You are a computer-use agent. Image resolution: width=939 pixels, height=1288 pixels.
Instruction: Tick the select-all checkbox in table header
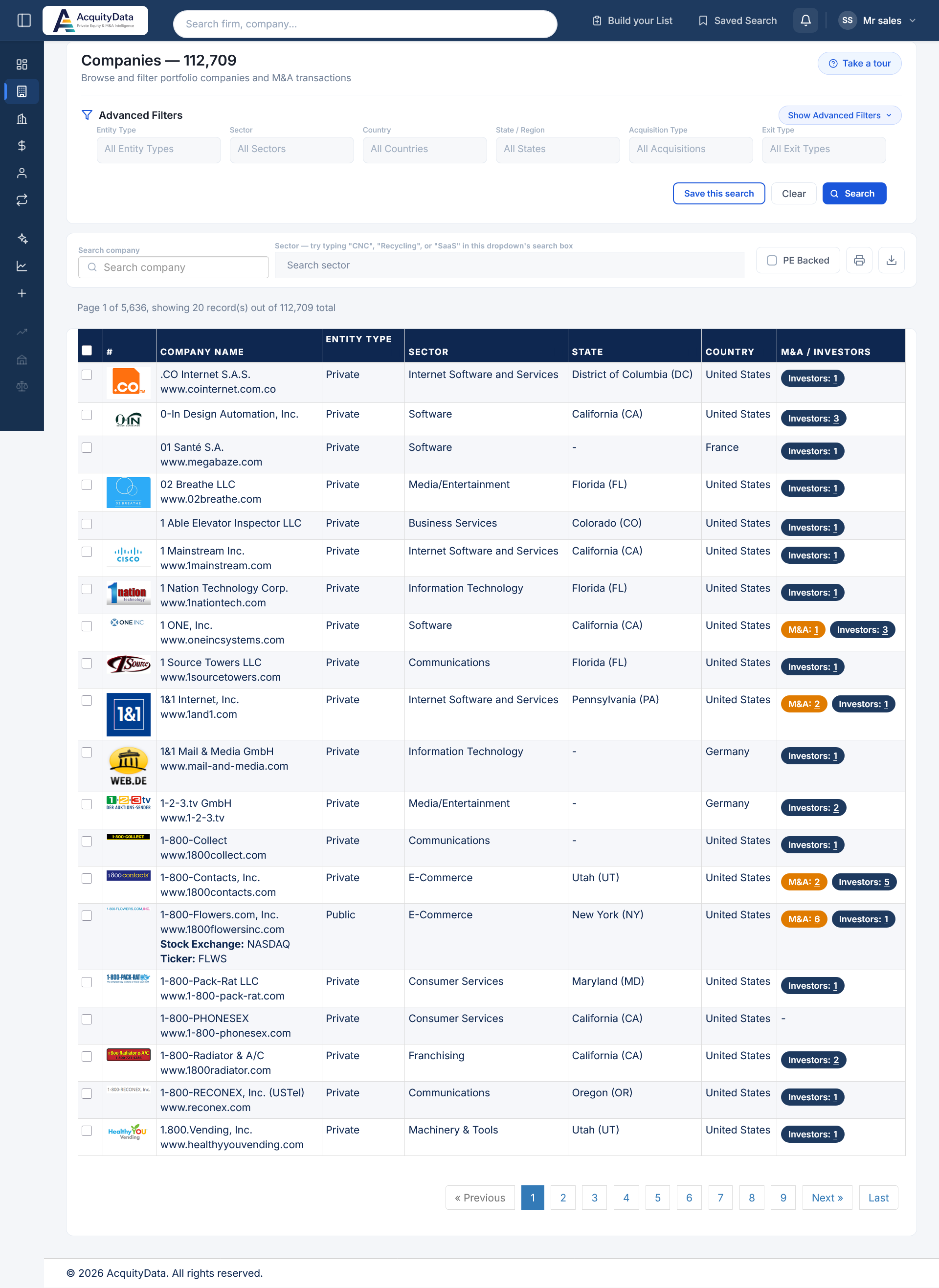click(x=87, y=351)
